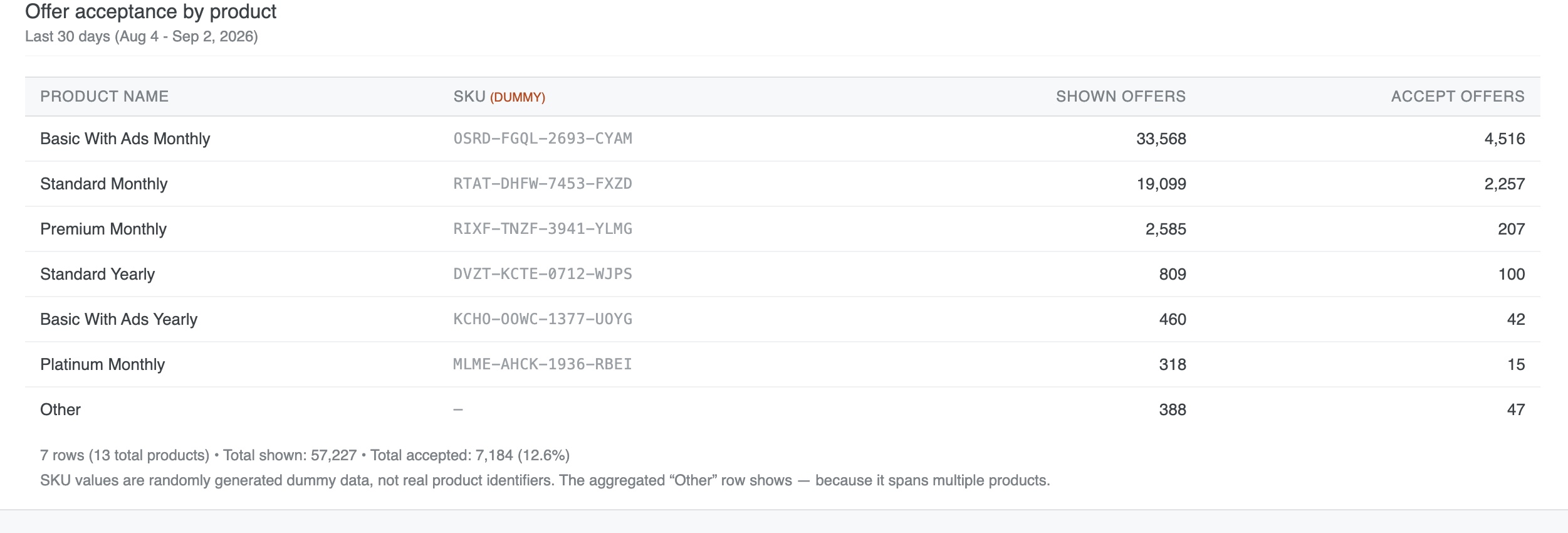Click SKU code RTAT-DHFW-7453-FXZD
Image resolution: width=1568 pixels, height=533 pixels.
click(x=543, y=184)
